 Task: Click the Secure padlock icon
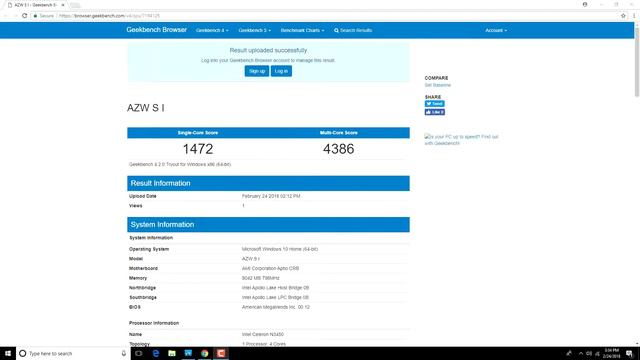coord(36,16)
